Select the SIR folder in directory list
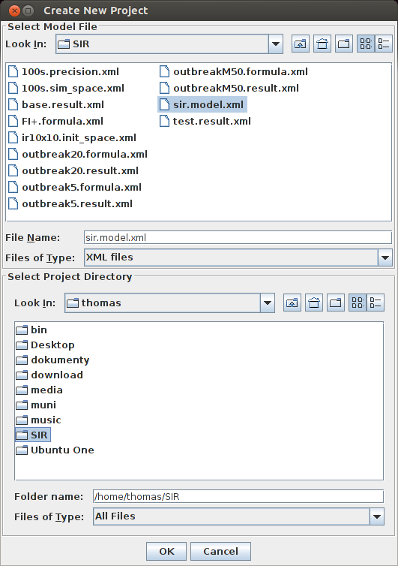Viewport: 398px width, 566px height. (x=32, y=435)
